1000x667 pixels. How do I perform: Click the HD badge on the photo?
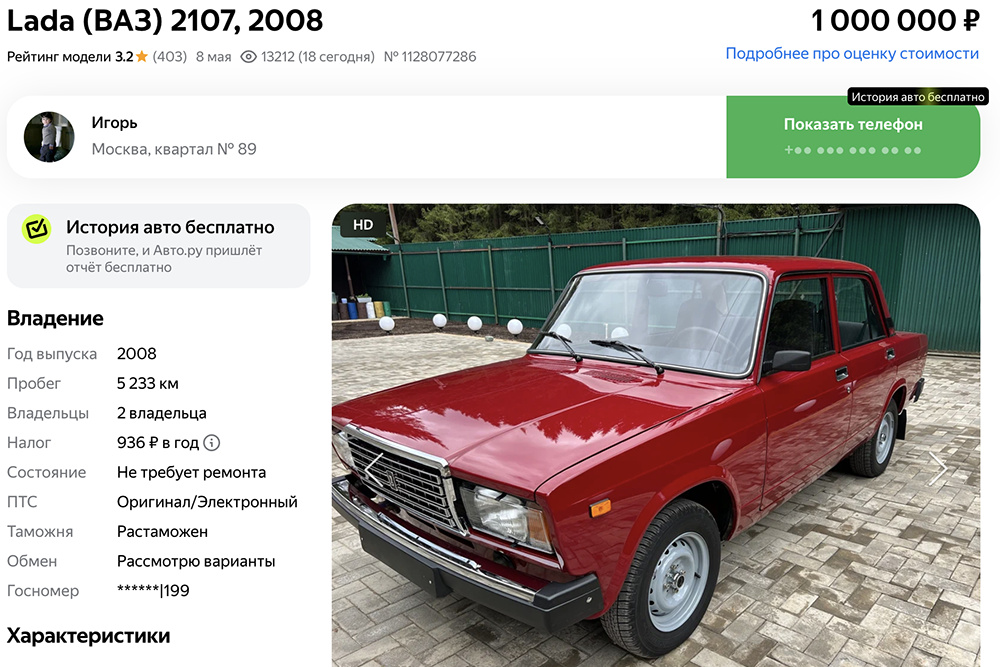(x=363, y=224)
